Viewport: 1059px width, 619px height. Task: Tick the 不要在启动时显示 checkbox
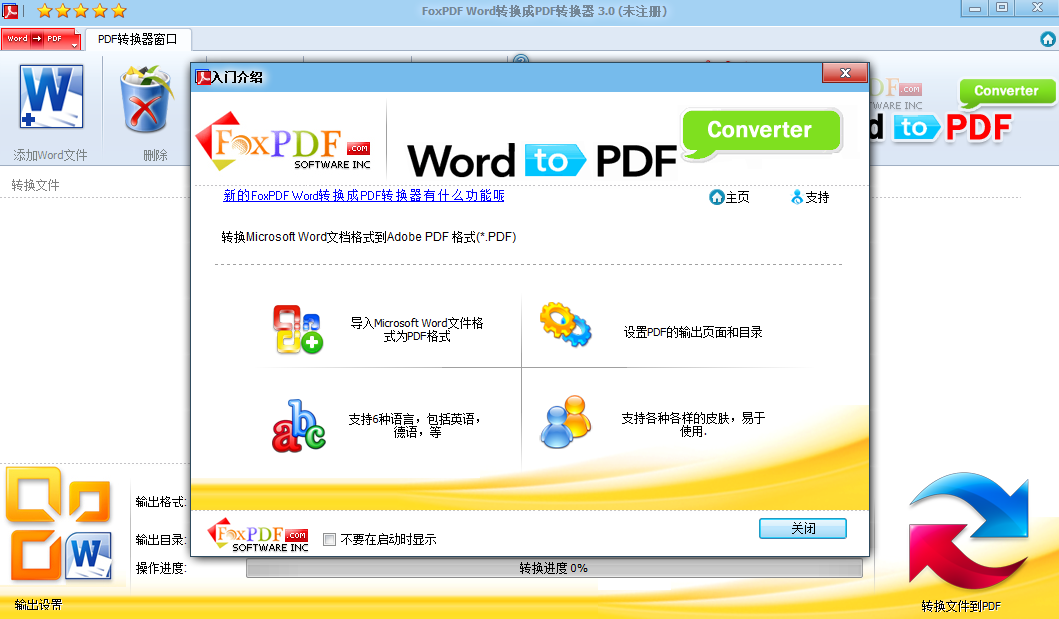pos(330,539)
